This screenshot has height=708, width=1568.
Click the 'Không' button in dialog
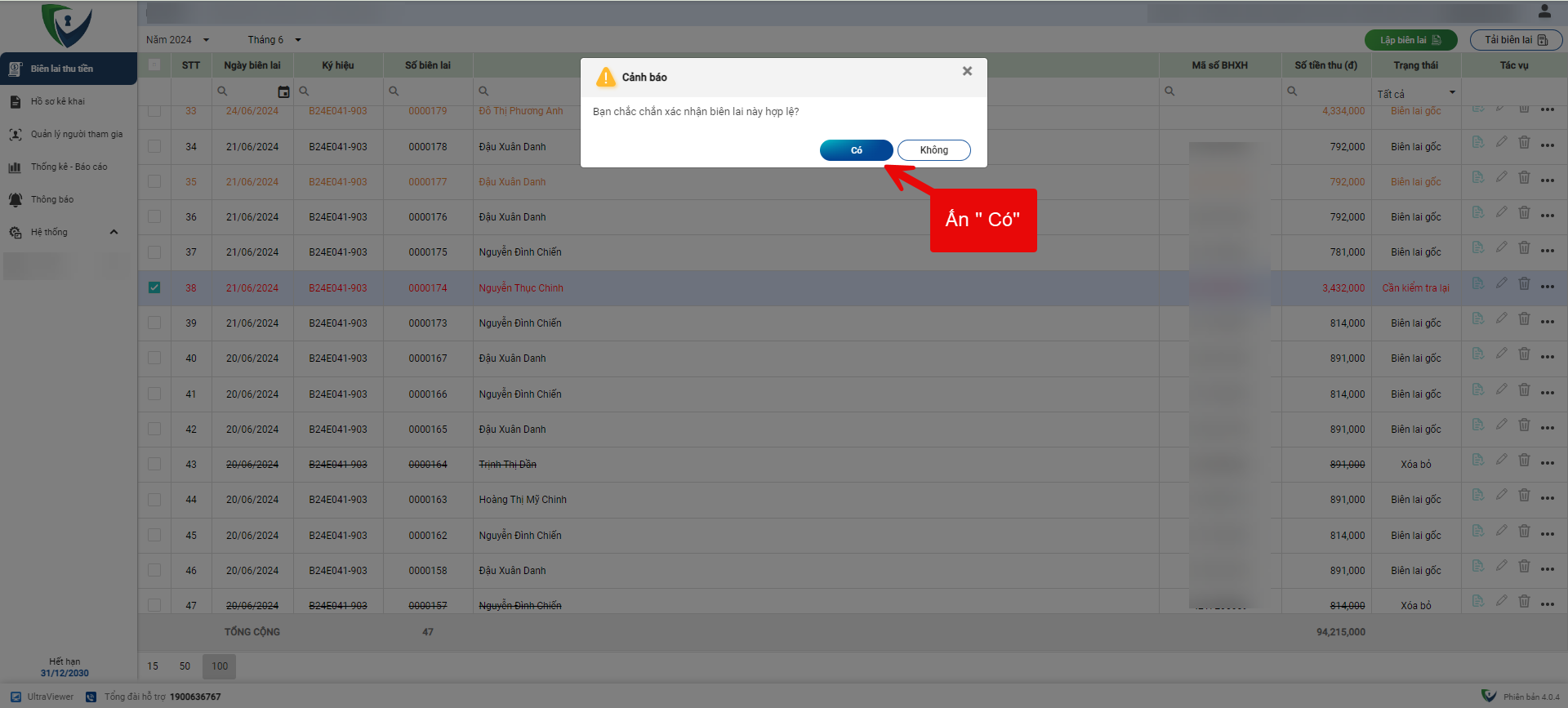pyautogui.click(x=933, y=150)
